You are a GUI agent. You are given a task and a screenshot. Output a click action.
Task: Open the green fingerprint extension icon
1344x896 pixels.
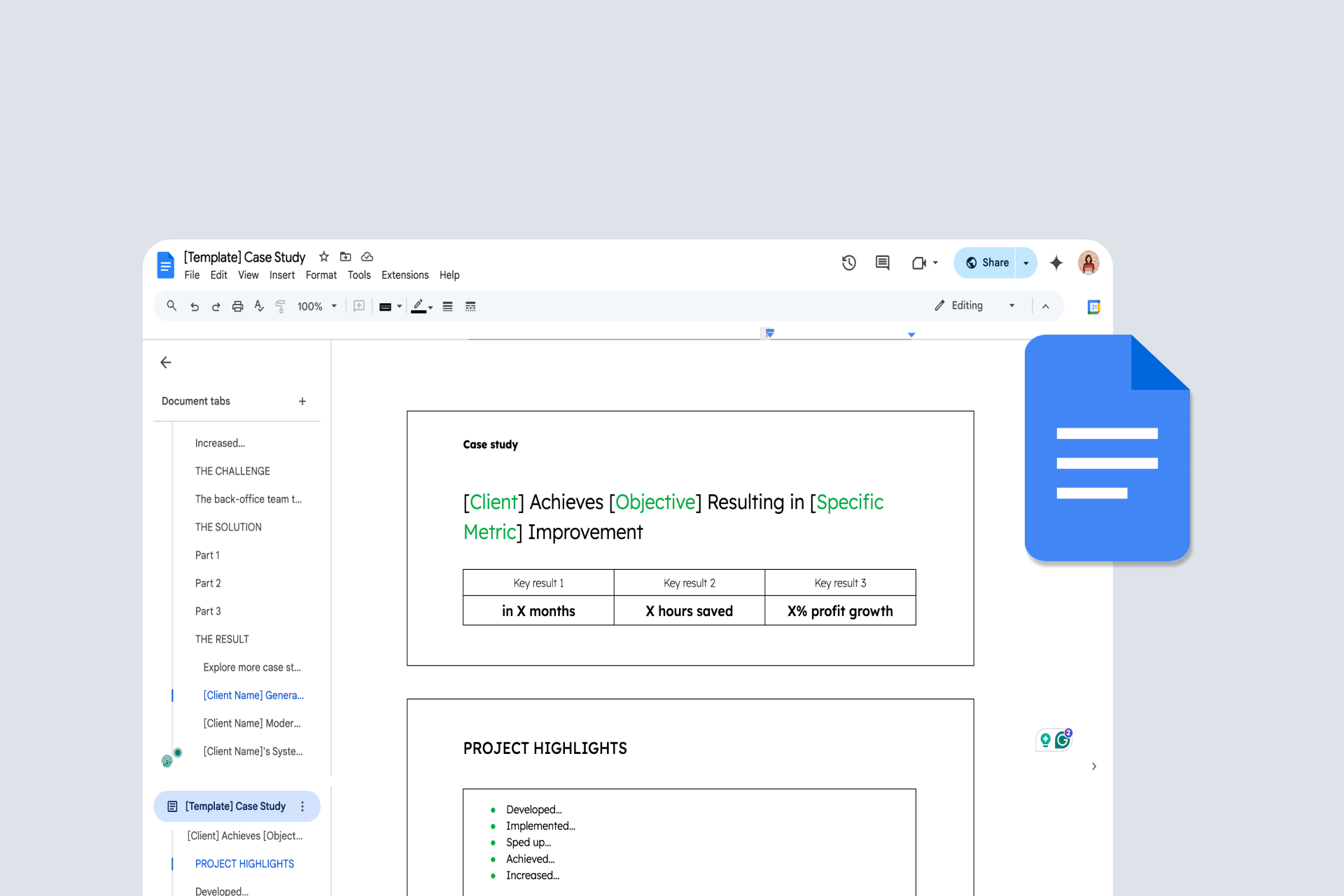pyautogui.click(x=167, y=761)
